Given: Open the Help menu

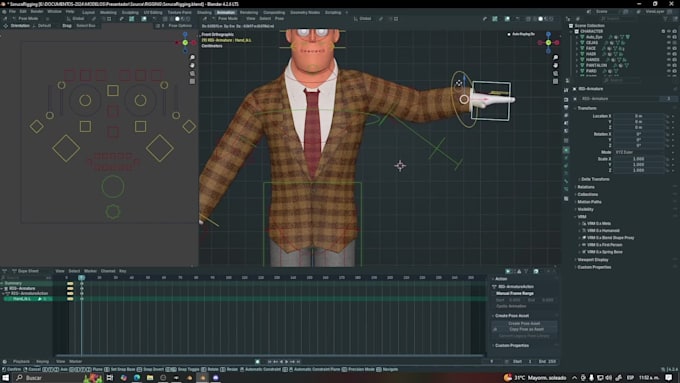Looking at the screenshot, I should [70, 12].
